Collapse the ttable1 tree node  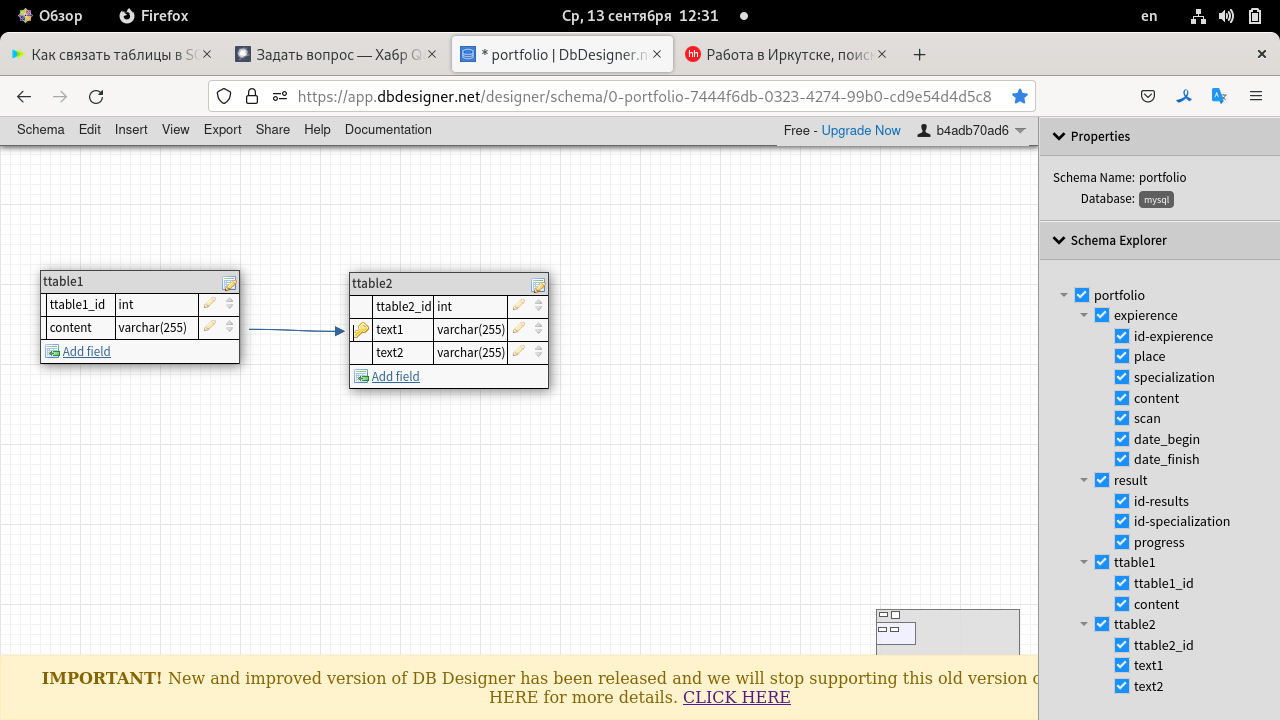click(x=1084, y=562)
